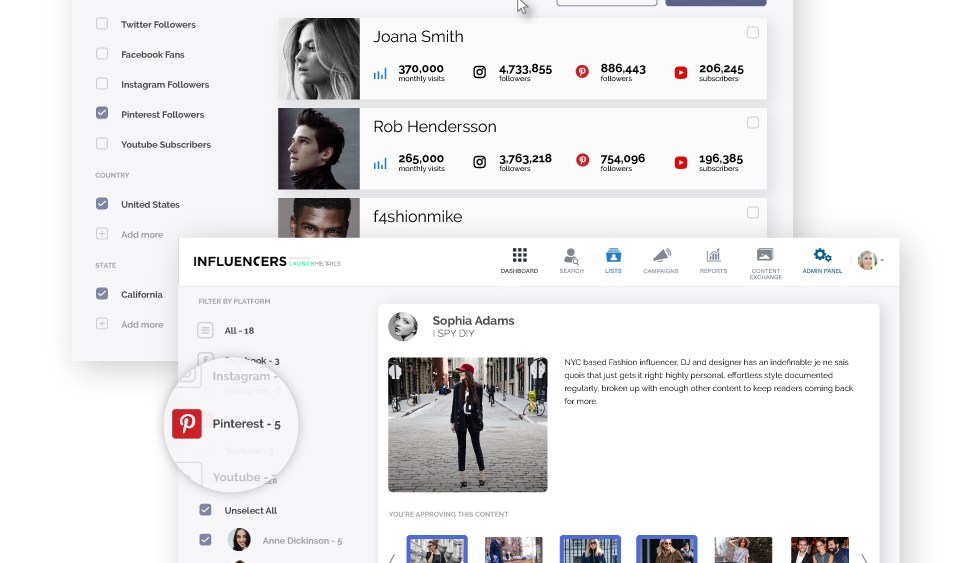
Task: Click Rob Hendersson's monthly visits chart icon
Action: (380, 163)
